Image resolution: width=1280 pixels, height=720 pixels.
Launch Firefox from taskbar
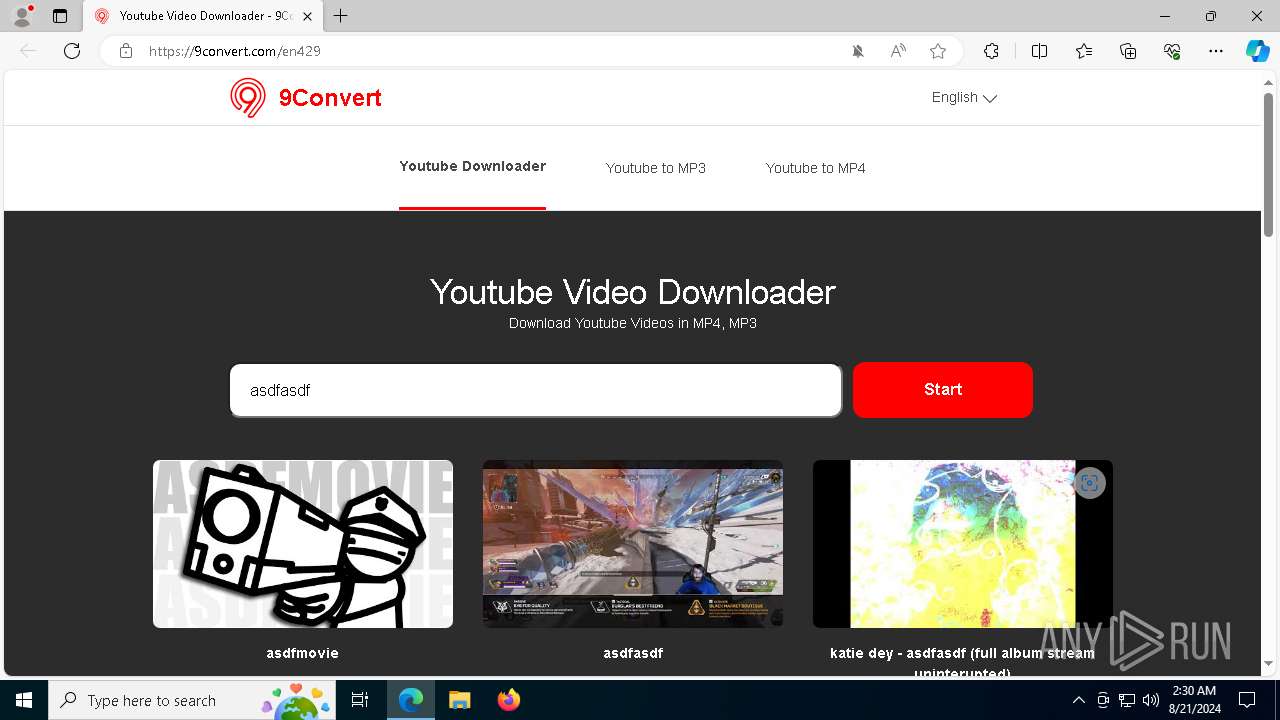[508, 700]
